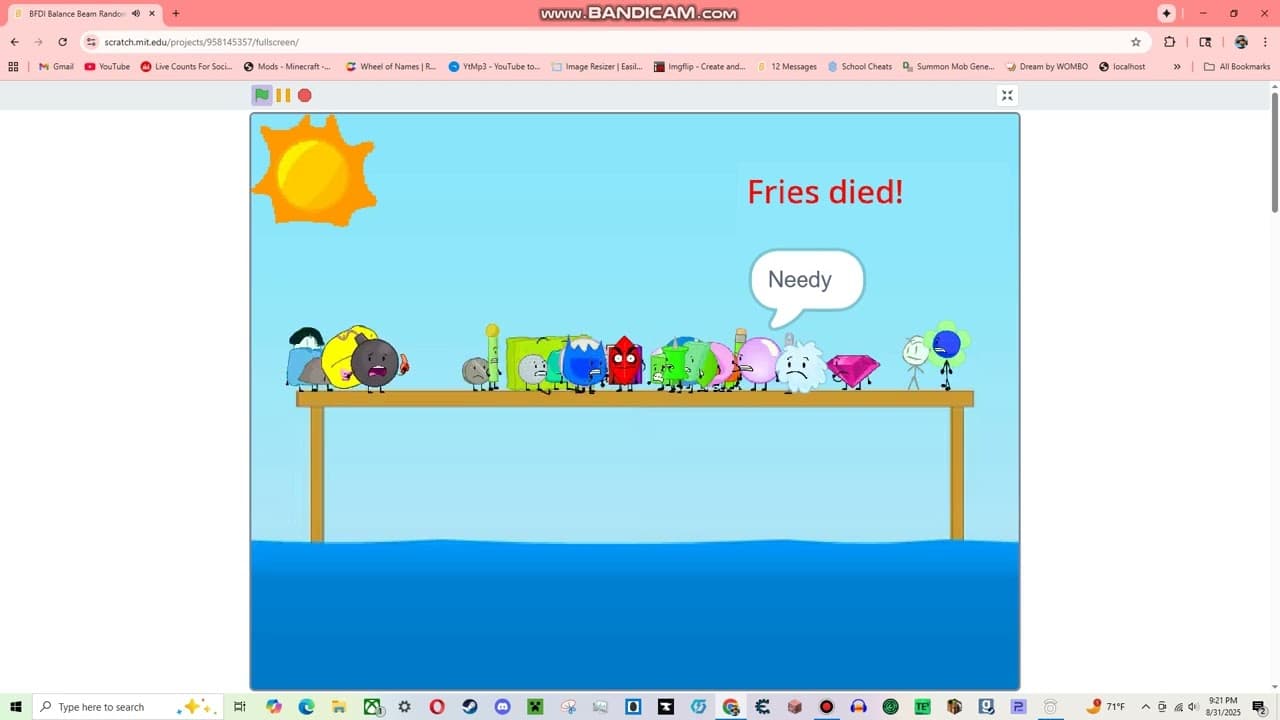Open Settings gear on the taskbar
1280x720 pixels.
click(x=404, y=707)
